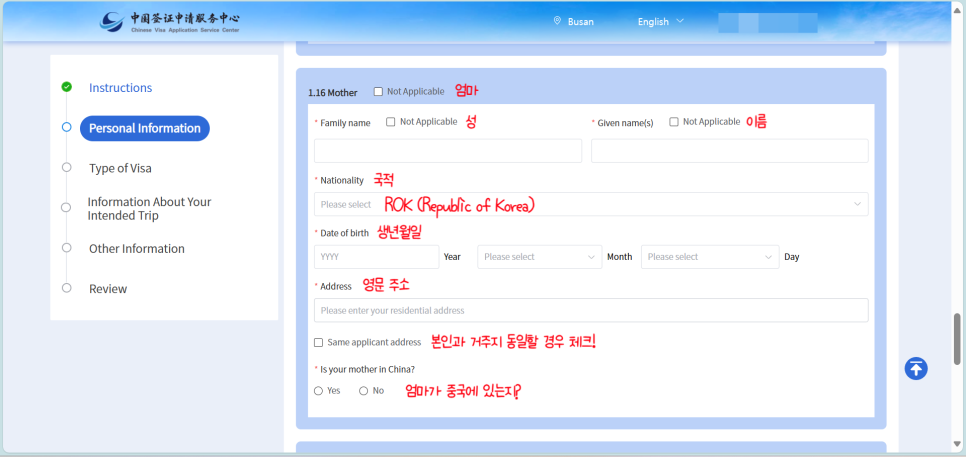Screen dimensions: 966x457
Task: Click the '1.16 Mother' section heading
Action: 333,93
